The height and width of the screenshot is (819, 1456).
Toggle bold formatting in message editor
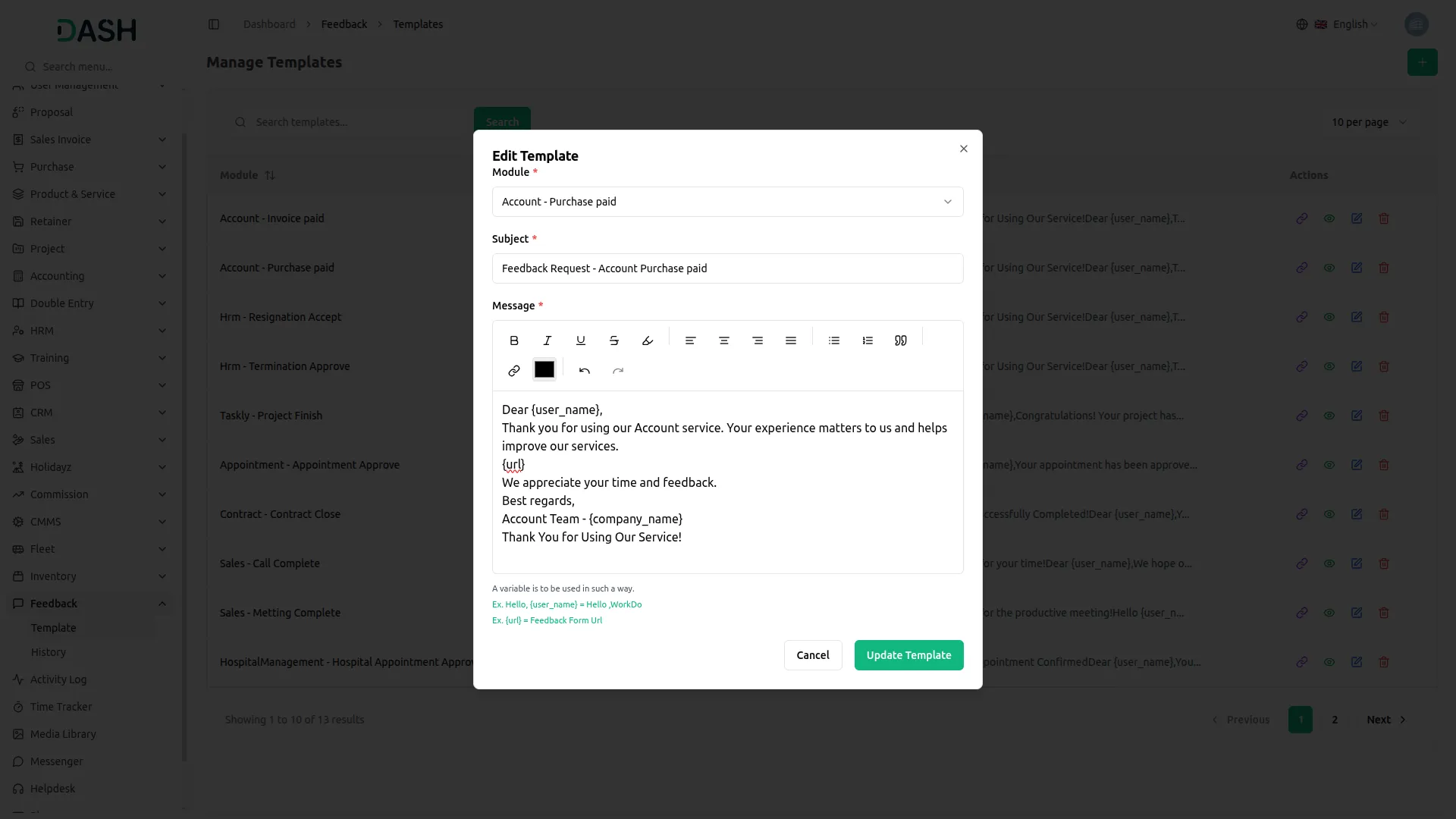[x=514, y=340]
